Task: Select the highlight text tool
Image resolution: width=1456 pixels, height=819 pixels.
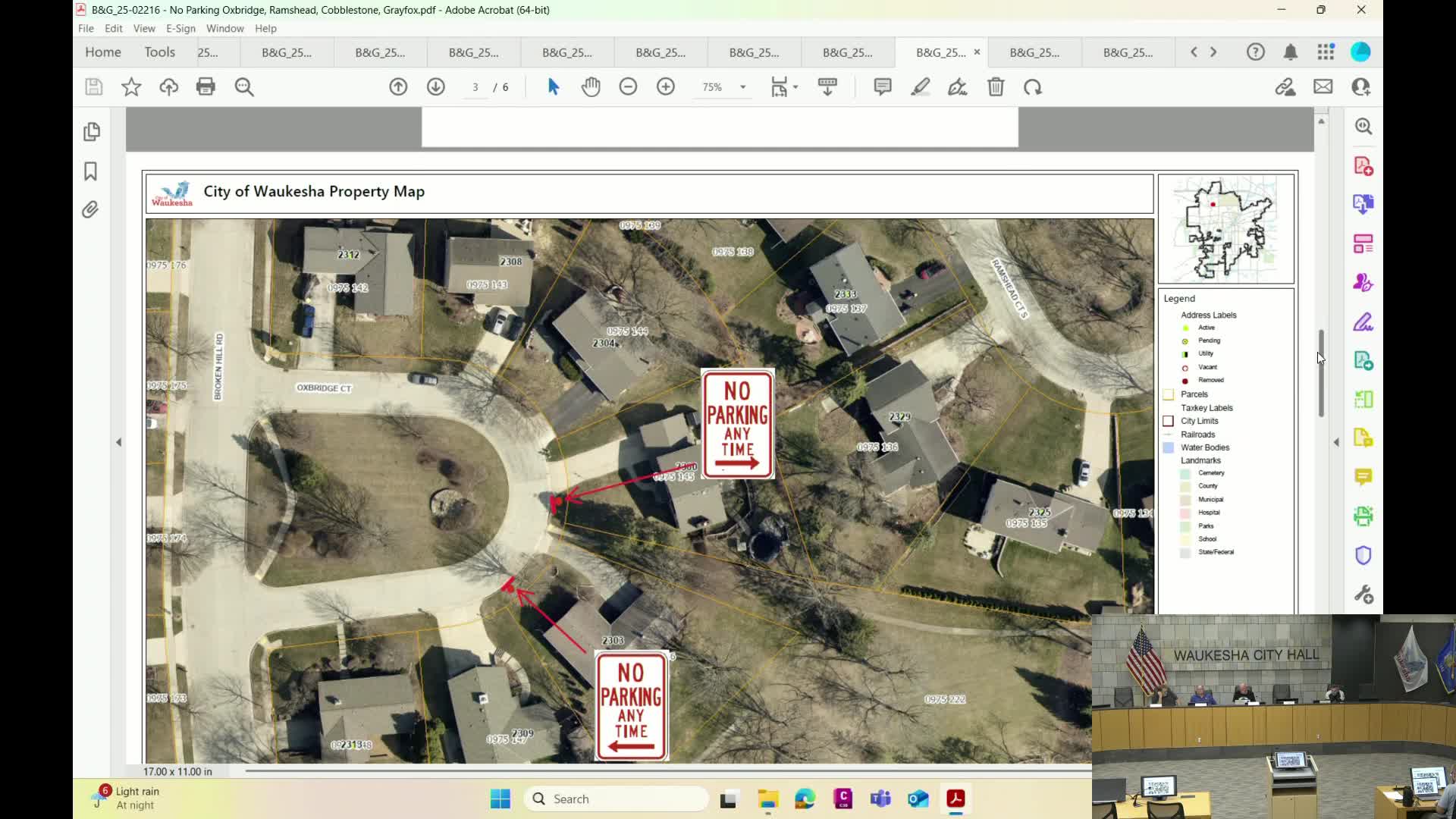Action: click(921, 86)
